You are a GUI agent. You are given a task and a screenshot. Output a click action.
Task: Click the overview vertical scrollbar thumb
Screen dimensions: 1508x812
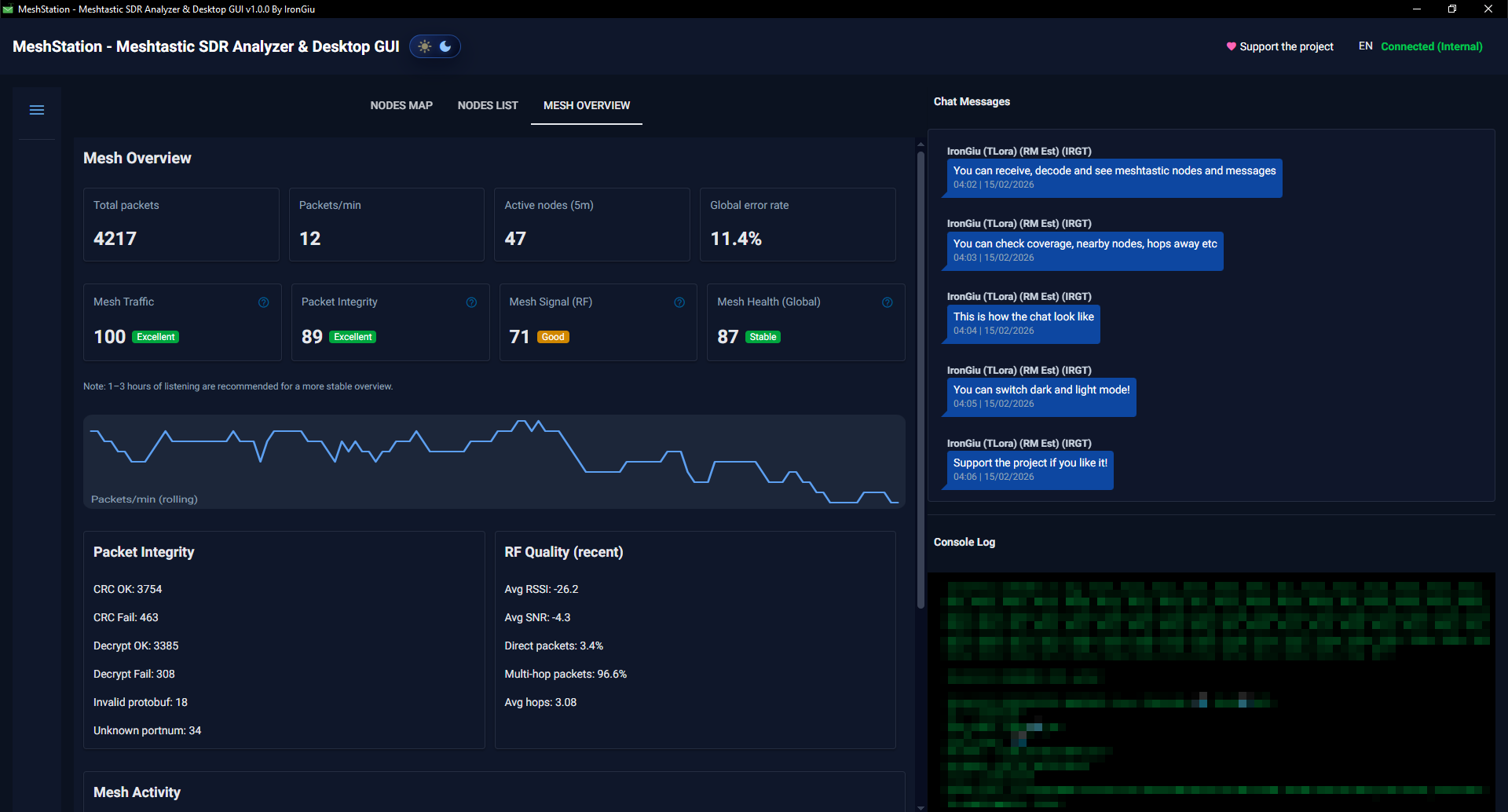[x=921, y=379]
